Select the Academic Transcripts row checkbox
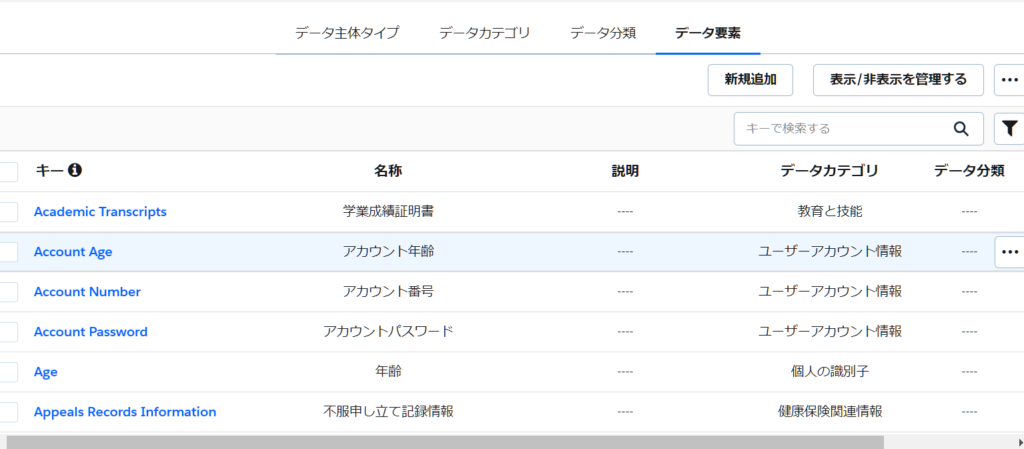This screenshot has height=449, width=1024. pos(8,211)
